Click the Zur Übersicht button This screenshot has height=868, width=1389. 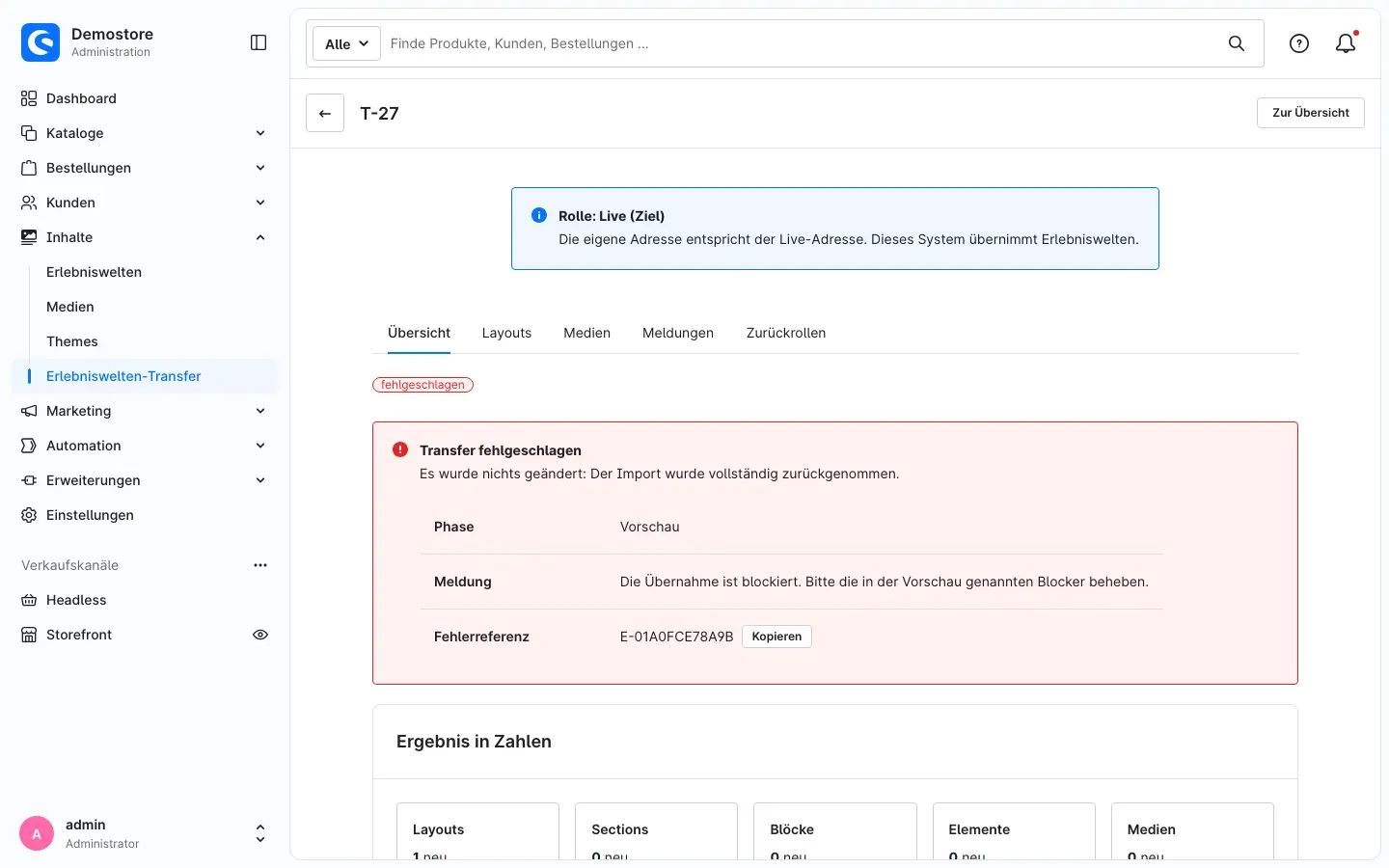click(x=1311, y=113)
